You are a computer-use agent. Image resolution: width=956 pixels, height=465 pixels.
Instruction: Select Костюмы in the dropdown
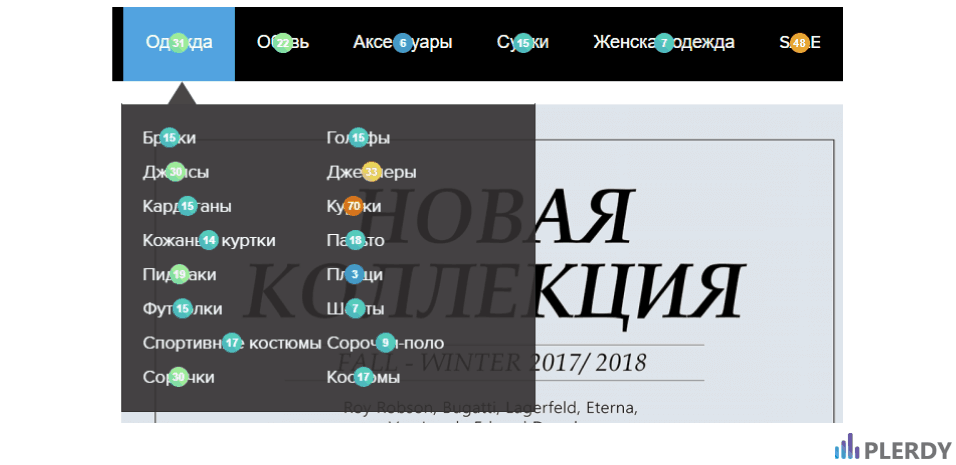click(363, 377)
